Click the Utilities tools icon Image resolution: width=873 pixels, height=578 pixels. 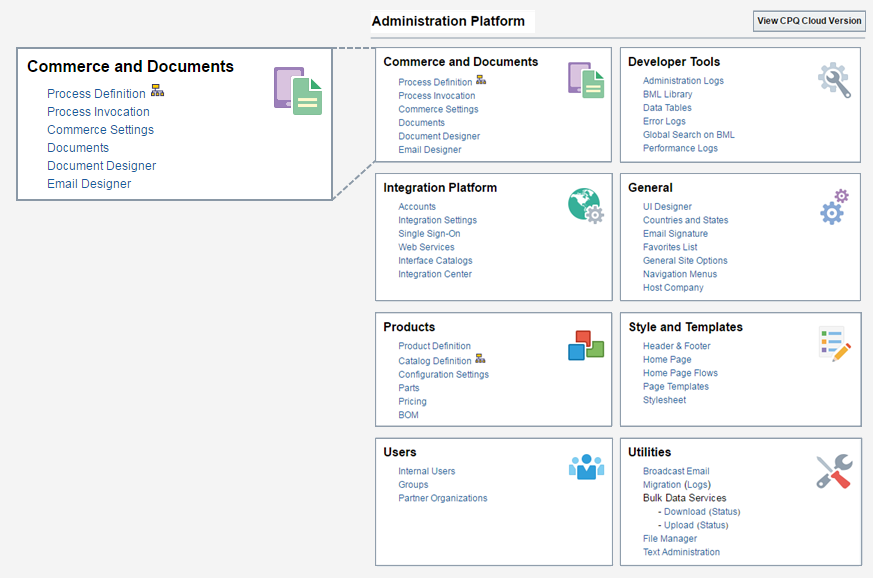click(x=834, y=466)
